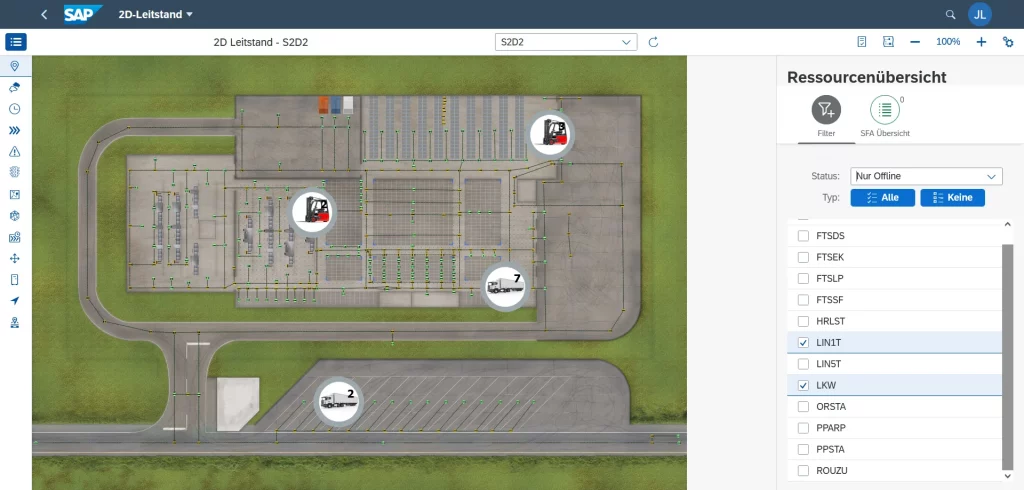Check the FTSDS checkbox
Screen dimensions: 1024x490
[x=803, y=236]
